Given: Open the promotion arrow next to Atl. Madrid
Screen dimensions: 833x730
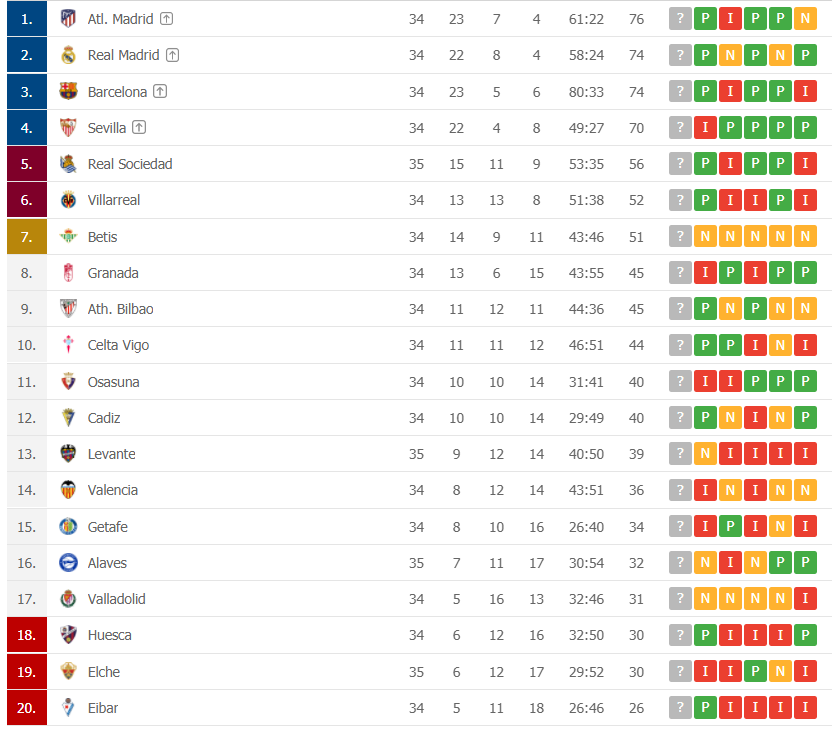Looking at the screenshot, I should coord(165,18).
